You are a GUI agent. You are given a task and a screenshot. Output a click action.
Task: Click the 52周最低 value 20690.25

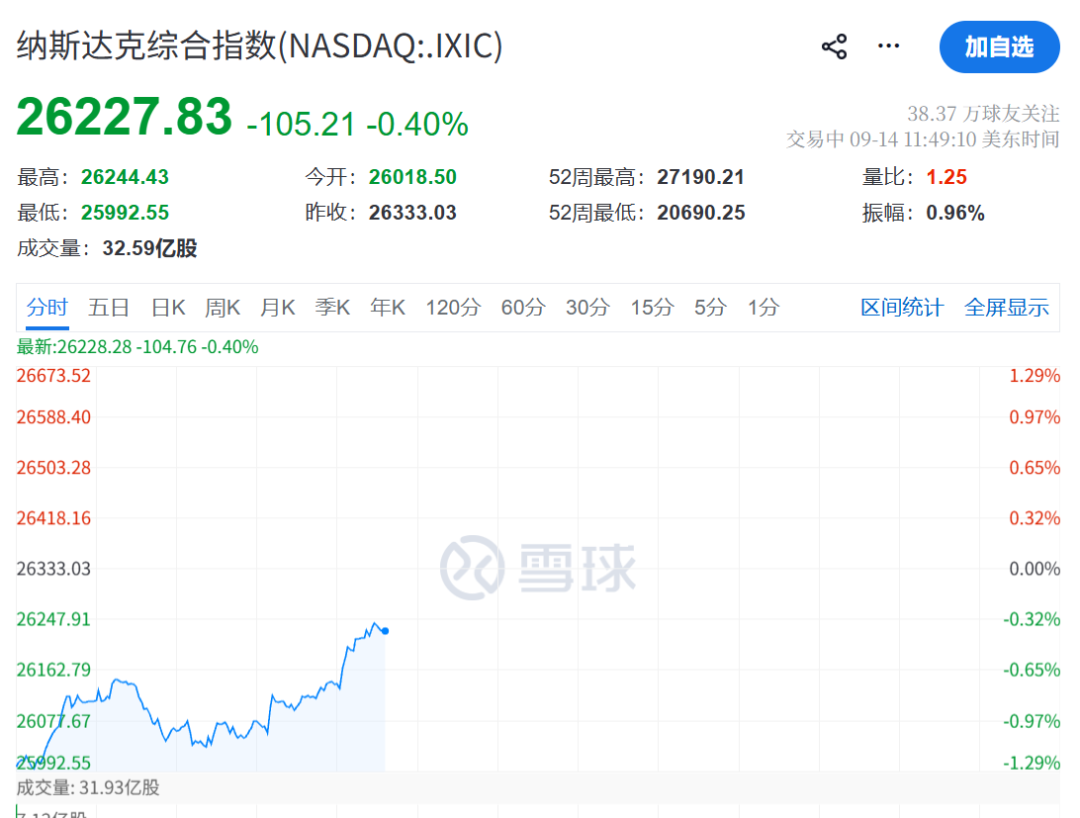click(x=700, y=212)
